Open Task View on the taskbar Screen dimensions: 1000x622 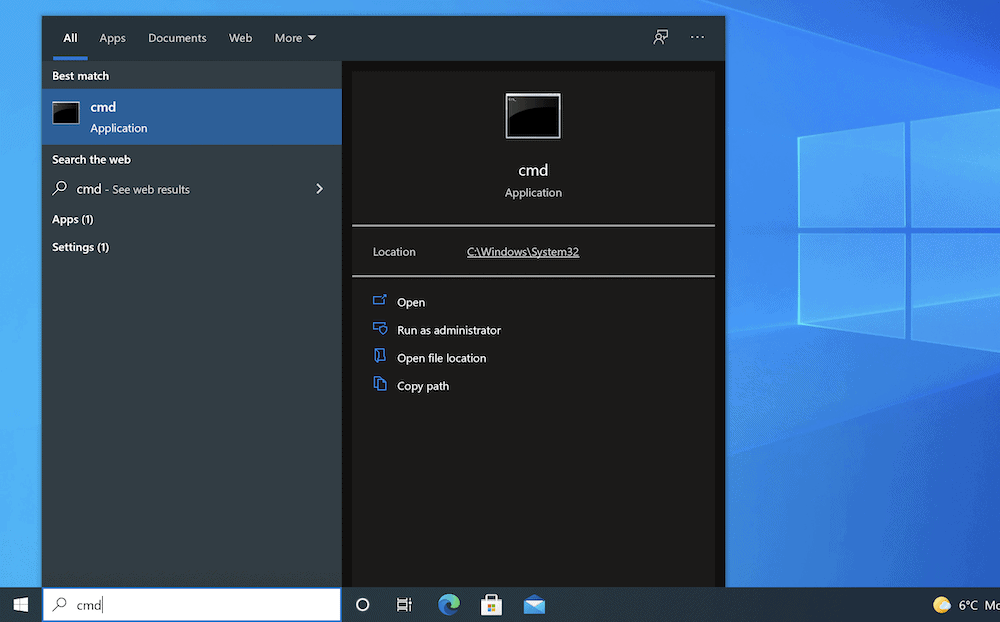point(404,605)
